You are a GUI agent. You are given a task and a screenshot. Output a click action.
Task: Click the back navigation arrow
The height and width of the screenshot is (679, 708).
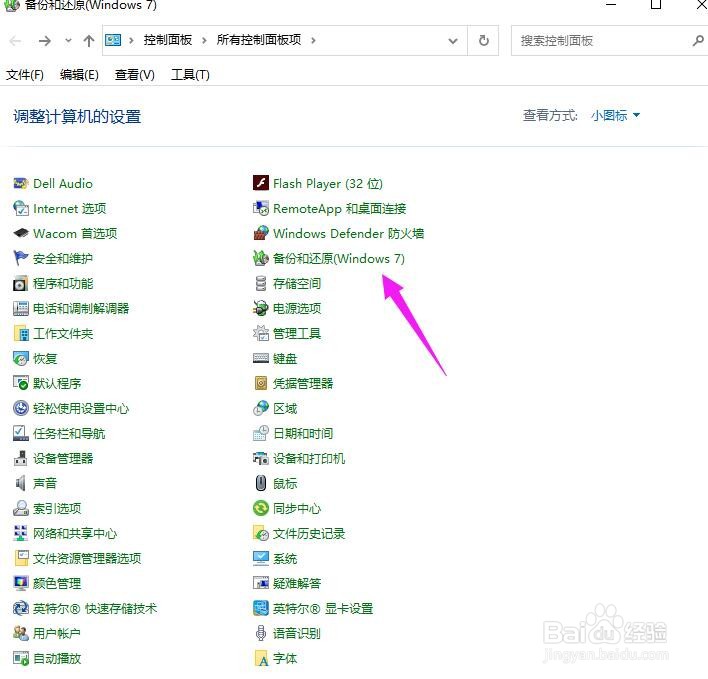[x=15, y=41]
